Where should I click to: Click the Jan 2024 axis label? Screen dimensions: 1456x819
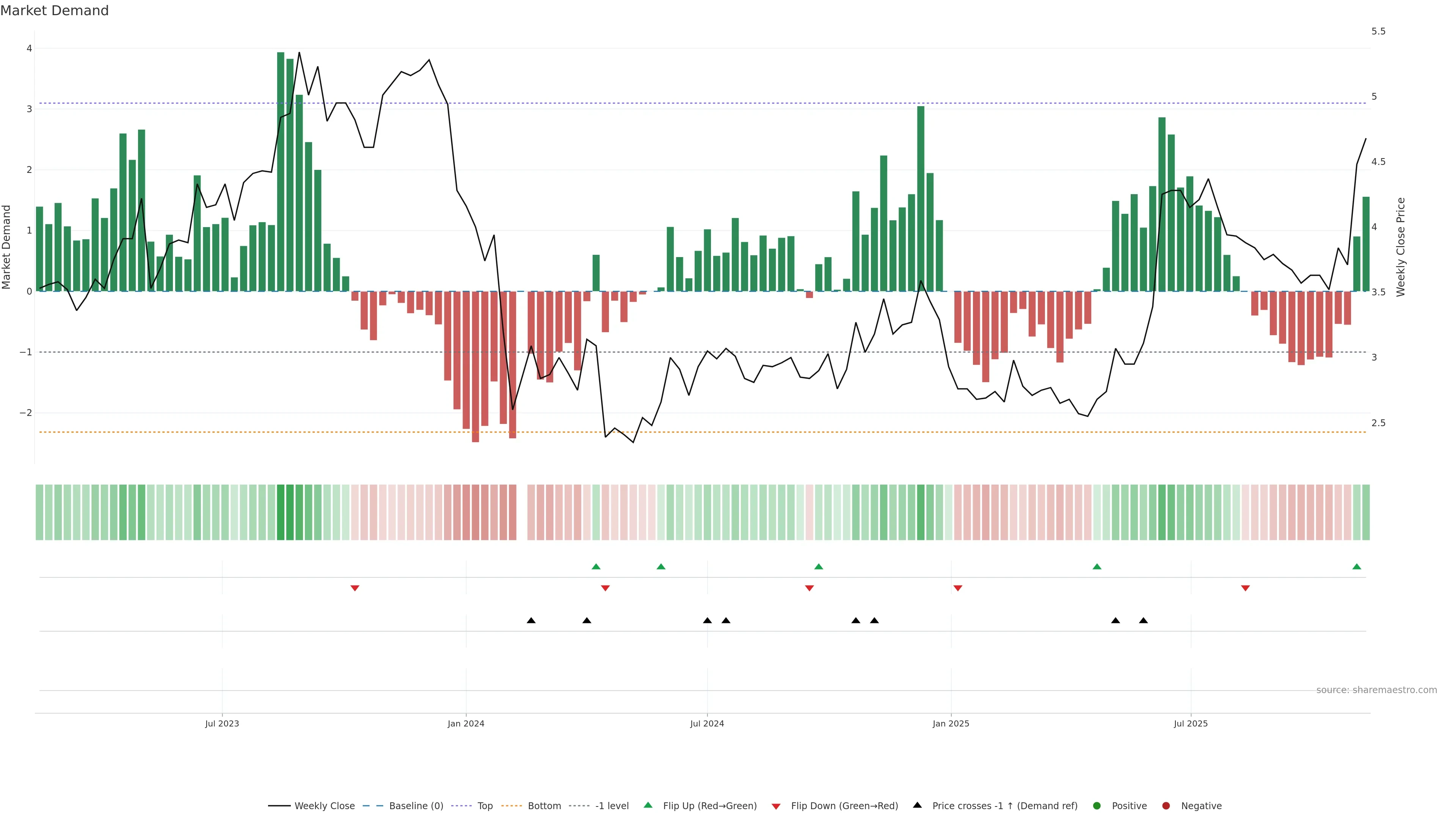pyautogui.click(x=466, y=724)
